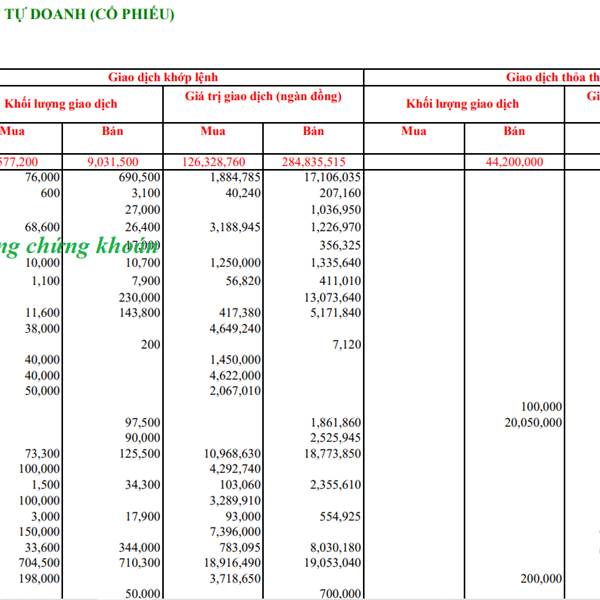Click the cell 690,500
This screenshot has height=600, width=600.
click(139, 177)
